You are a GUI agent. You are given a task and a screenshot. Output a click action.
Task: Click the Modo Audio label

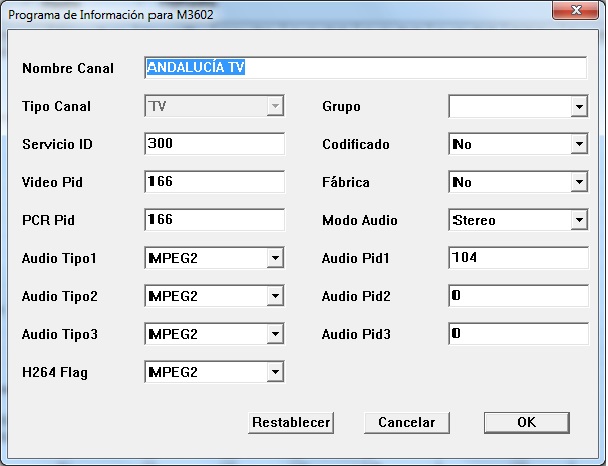[x=360, y=220]
